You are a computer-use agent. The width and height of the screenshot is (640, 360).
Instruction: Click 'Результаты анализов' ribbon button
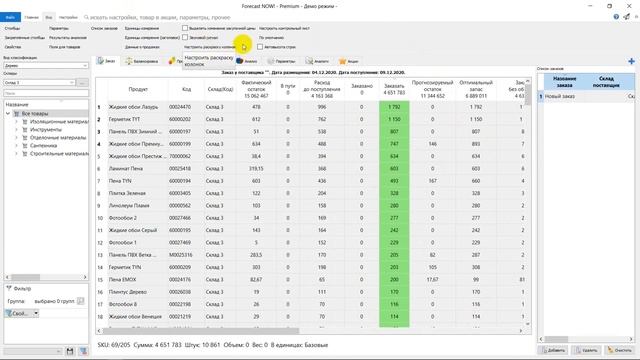[x=68, y=38]
